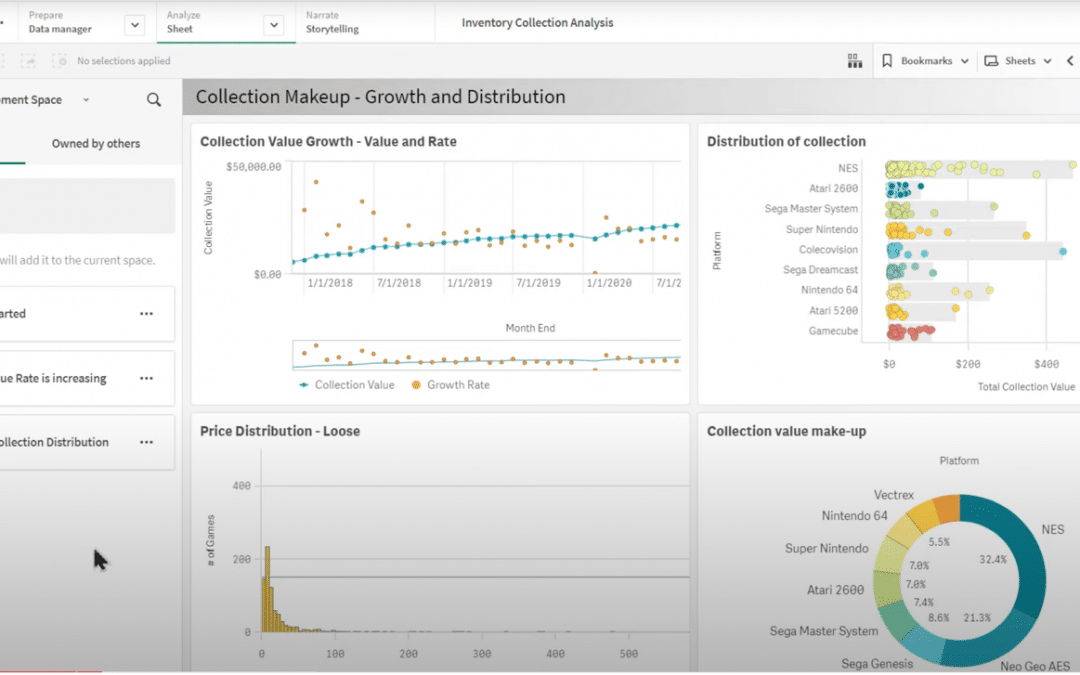Click the clear all selections icon
Viewport: 1080px width, 675px height.
tap(60, 60)
